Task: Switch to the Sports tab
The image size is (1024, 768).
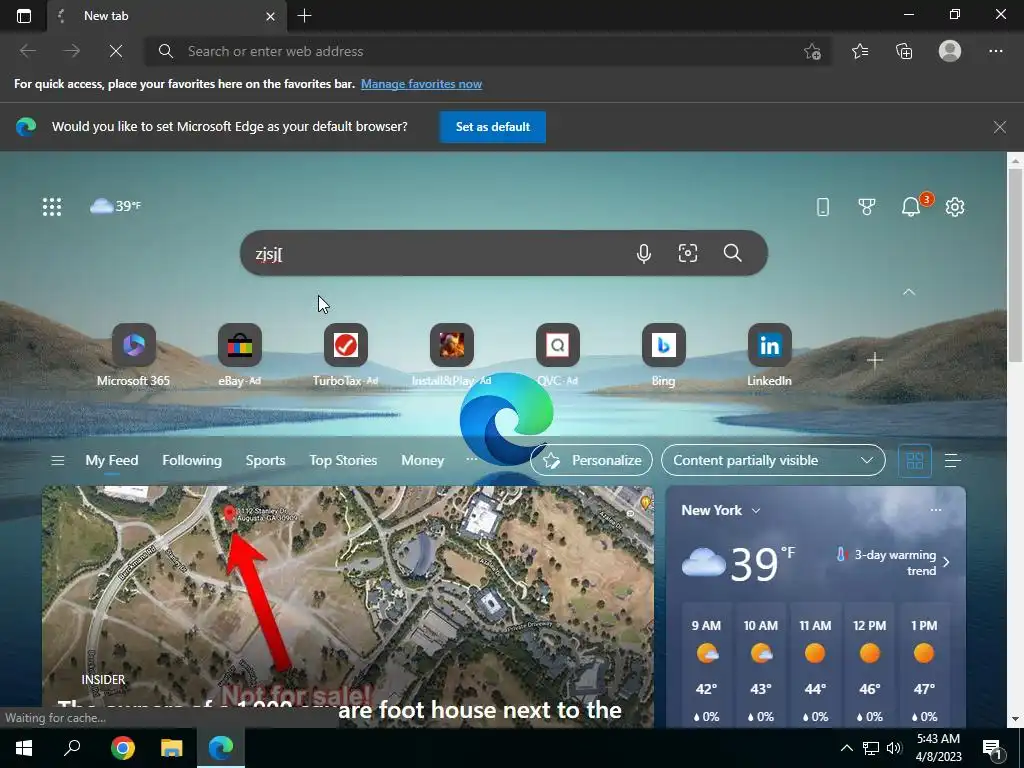Action: click(265, 460)
